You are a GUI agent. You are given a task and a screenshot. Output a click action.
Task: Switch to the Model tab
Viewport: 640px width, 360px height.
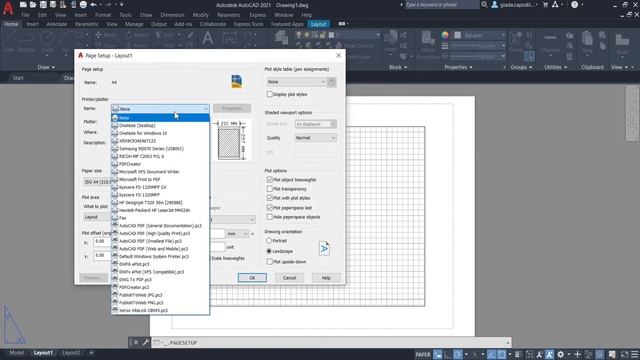pyautogui.click(x=16, y=353)
